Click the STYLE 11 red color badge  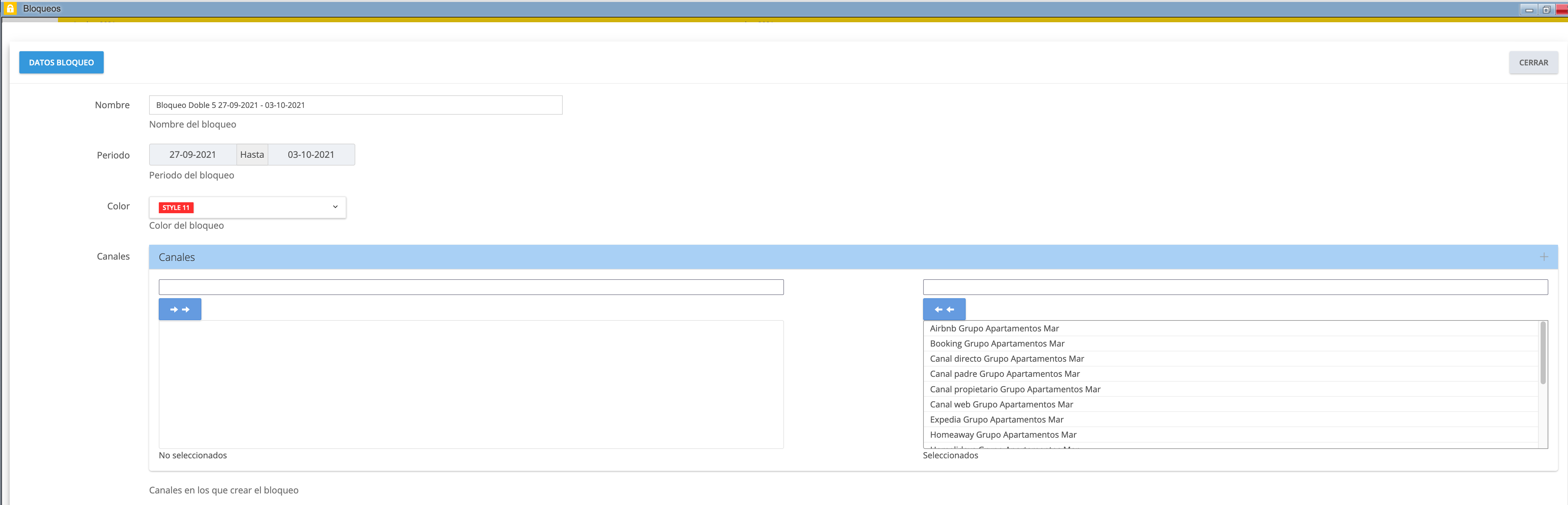[x=175, y=207]
